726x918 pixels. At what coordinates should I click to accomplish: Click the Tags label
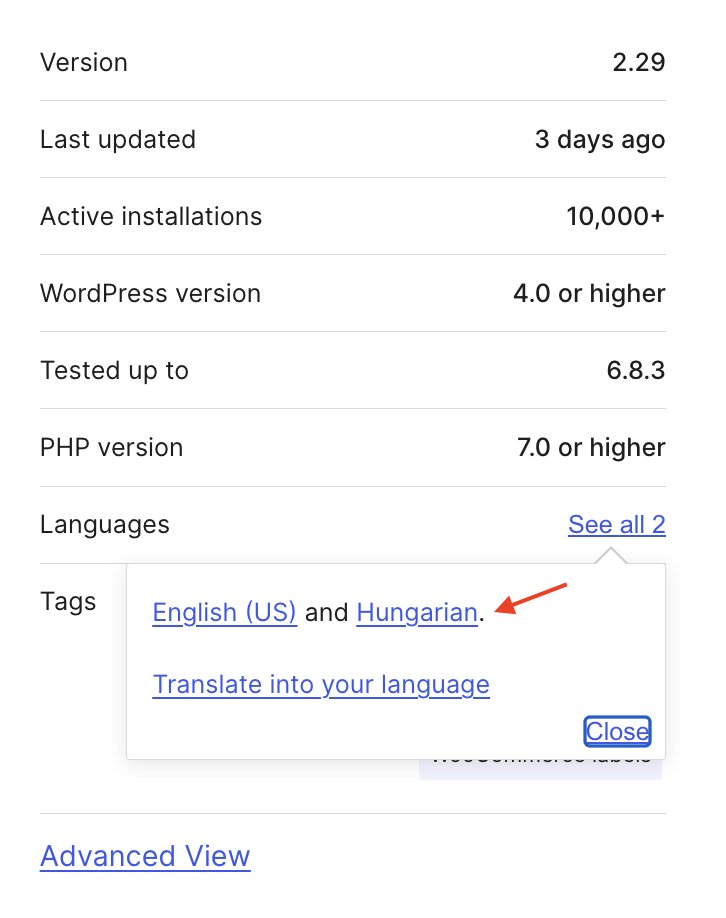point(68,602)
